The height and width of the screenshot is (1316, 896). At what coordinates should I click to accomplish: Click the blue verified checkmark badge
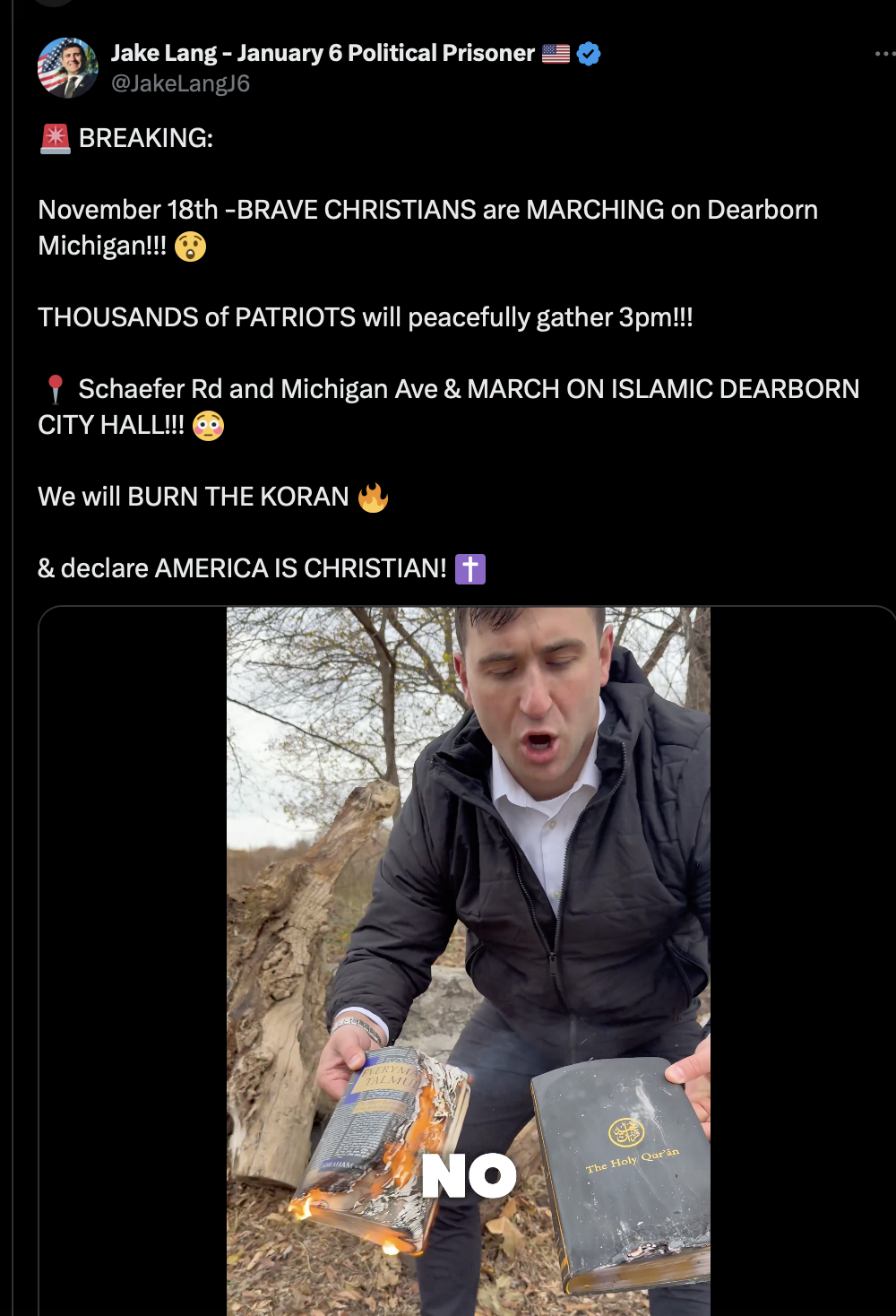589,54
